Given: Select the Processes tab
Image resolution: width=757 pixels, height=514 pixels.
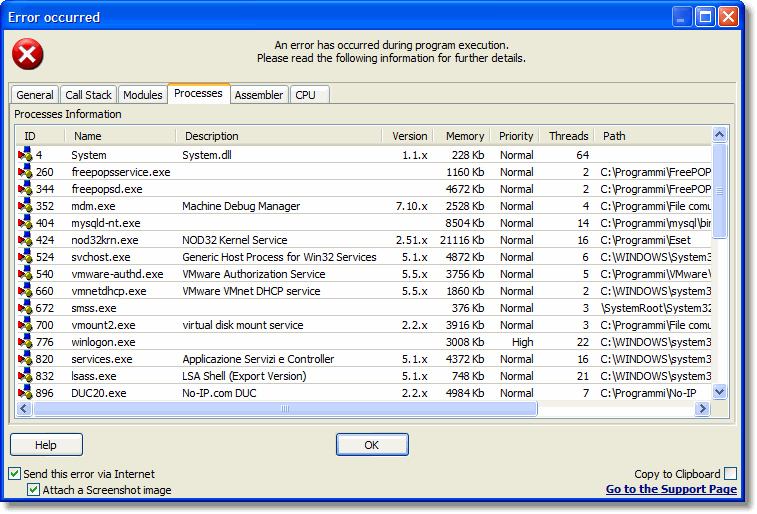Looking at the screenshot, I should [x=198, y=93].
